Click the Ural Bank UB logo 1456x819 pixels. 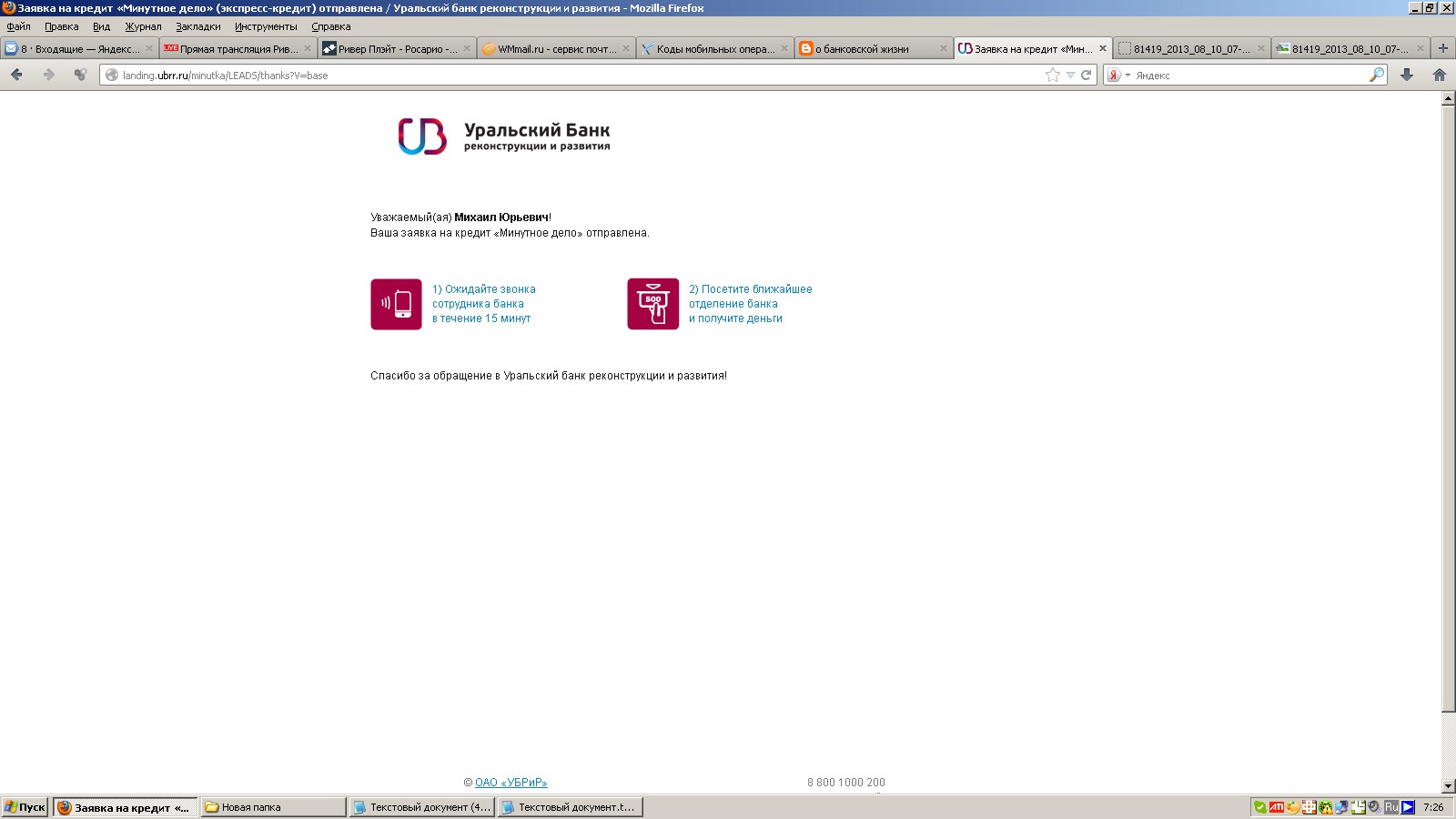(422, 136)
